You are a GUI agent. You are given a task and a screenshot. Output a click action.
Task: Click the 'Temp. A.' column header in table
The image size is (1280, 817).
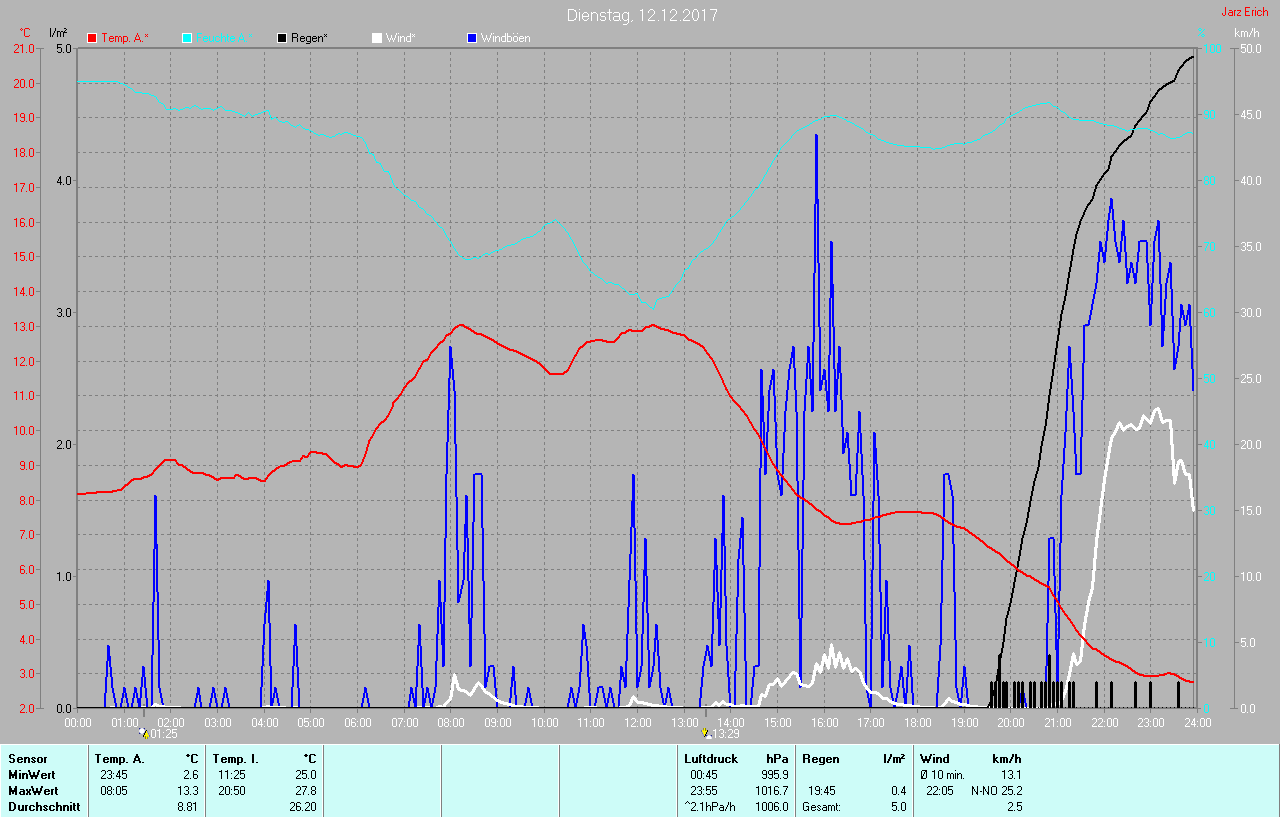tap(120, 759)
